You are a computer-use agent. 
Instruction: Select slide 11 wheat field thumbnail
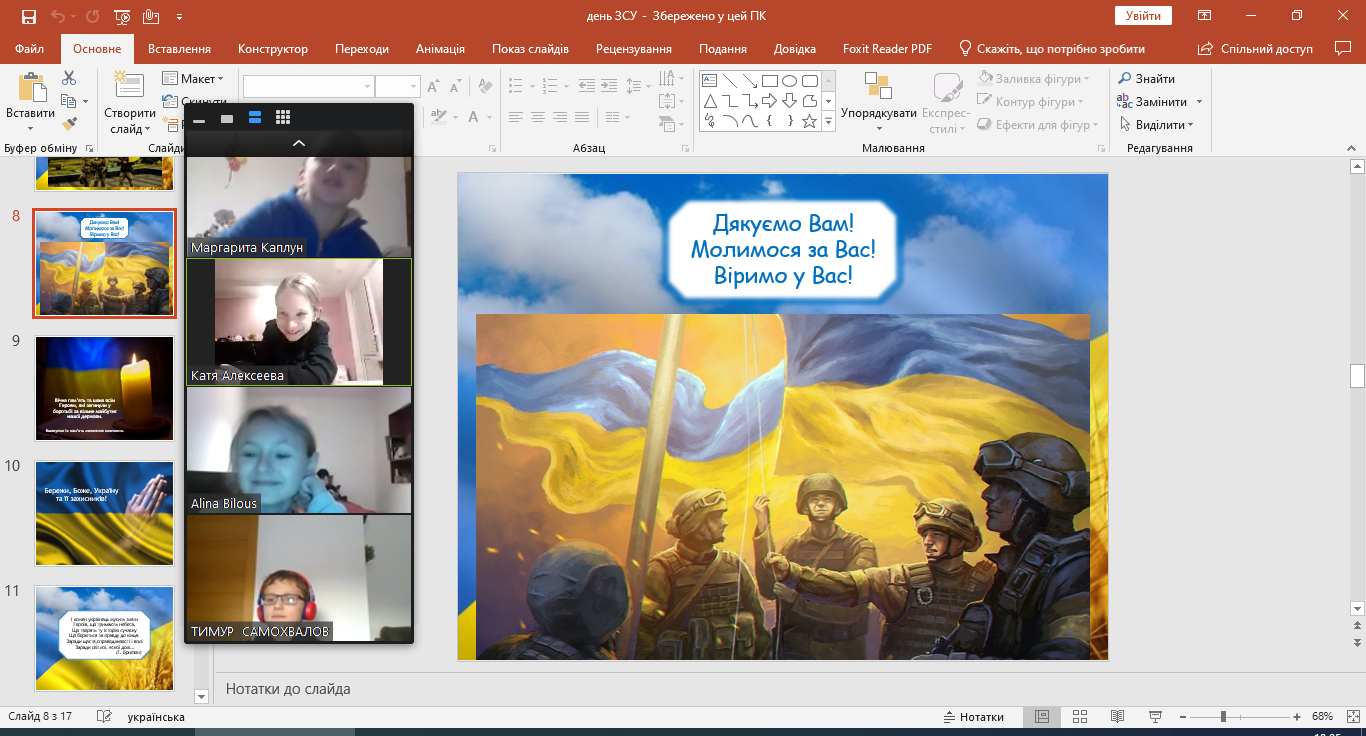click(x=105, y=638)
